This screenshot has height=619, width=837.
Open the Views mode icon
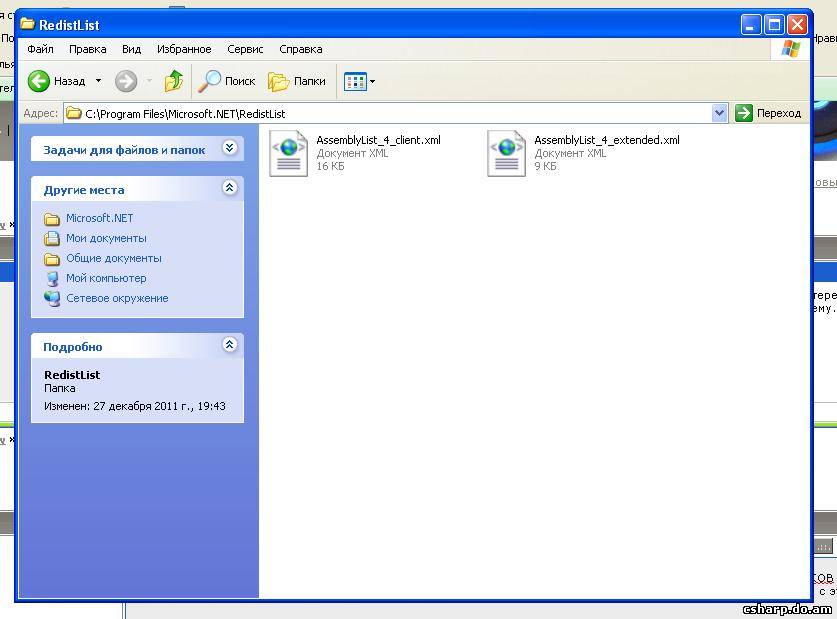(355, 82)
